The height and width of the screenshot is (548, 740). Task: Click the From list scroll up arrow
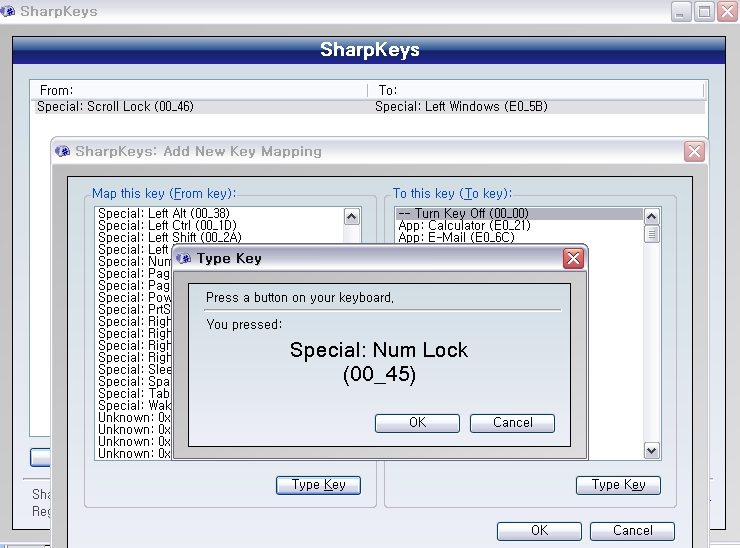(x=351, y=217)
